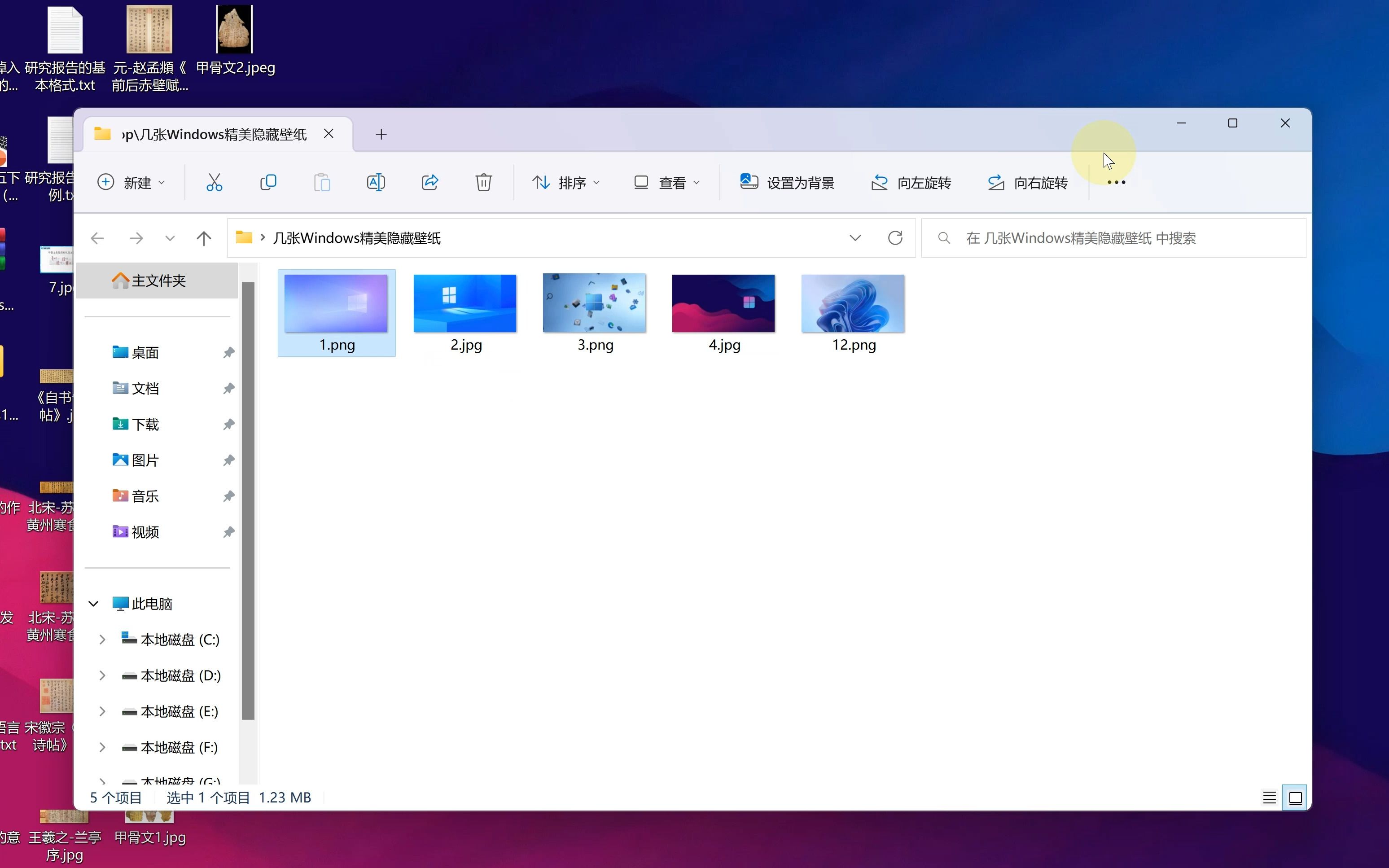Close the 几张Windows精美隐藏壁纸 tab
Screen dimensions: 1389x868
pos(329,134)
